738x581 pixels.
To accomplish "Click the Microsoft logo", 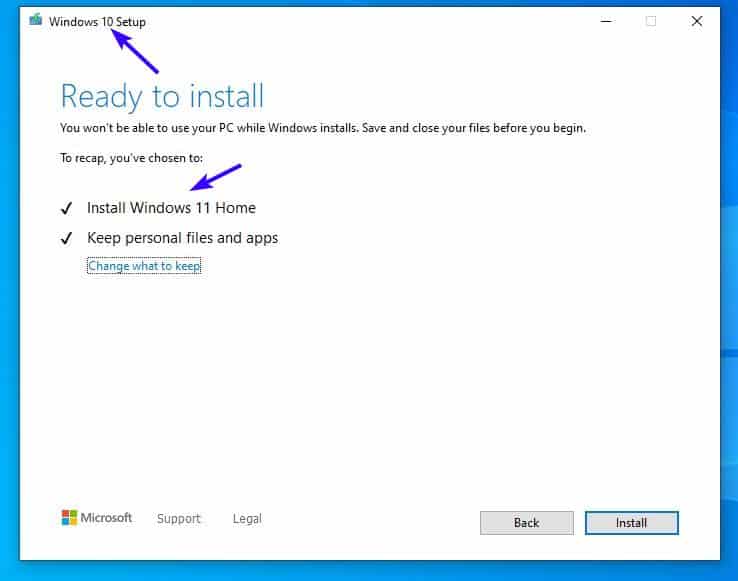I will (x=96, y=517).
